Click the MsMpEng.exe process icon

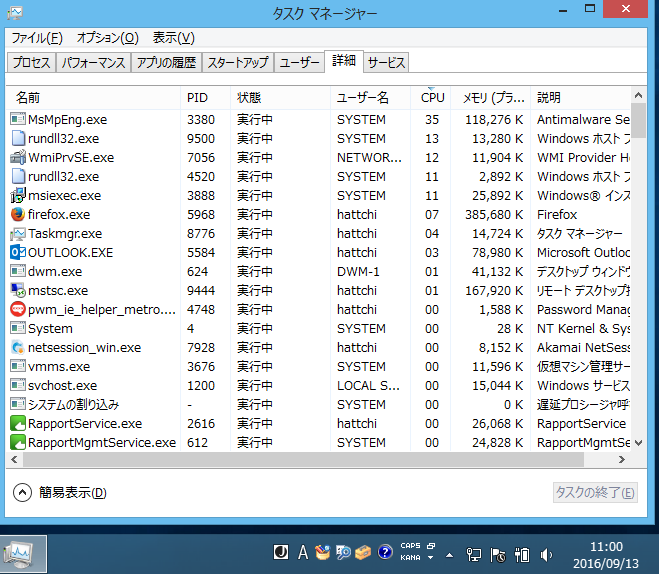(18, 119)
